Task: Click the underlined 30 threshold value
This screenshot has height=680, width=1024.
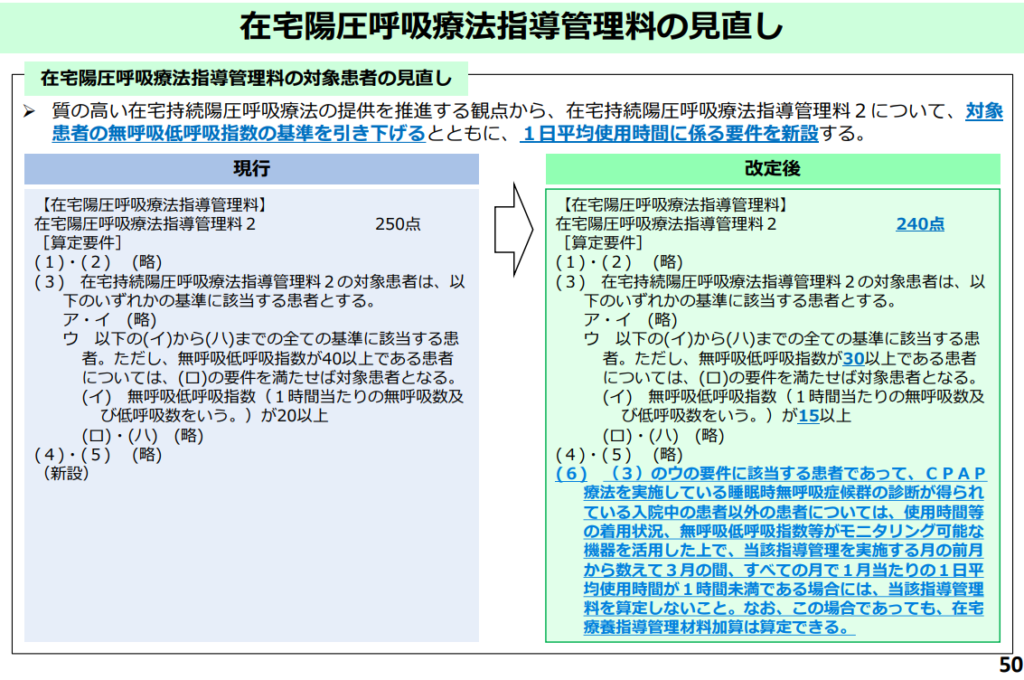Action: coord(853,359)
